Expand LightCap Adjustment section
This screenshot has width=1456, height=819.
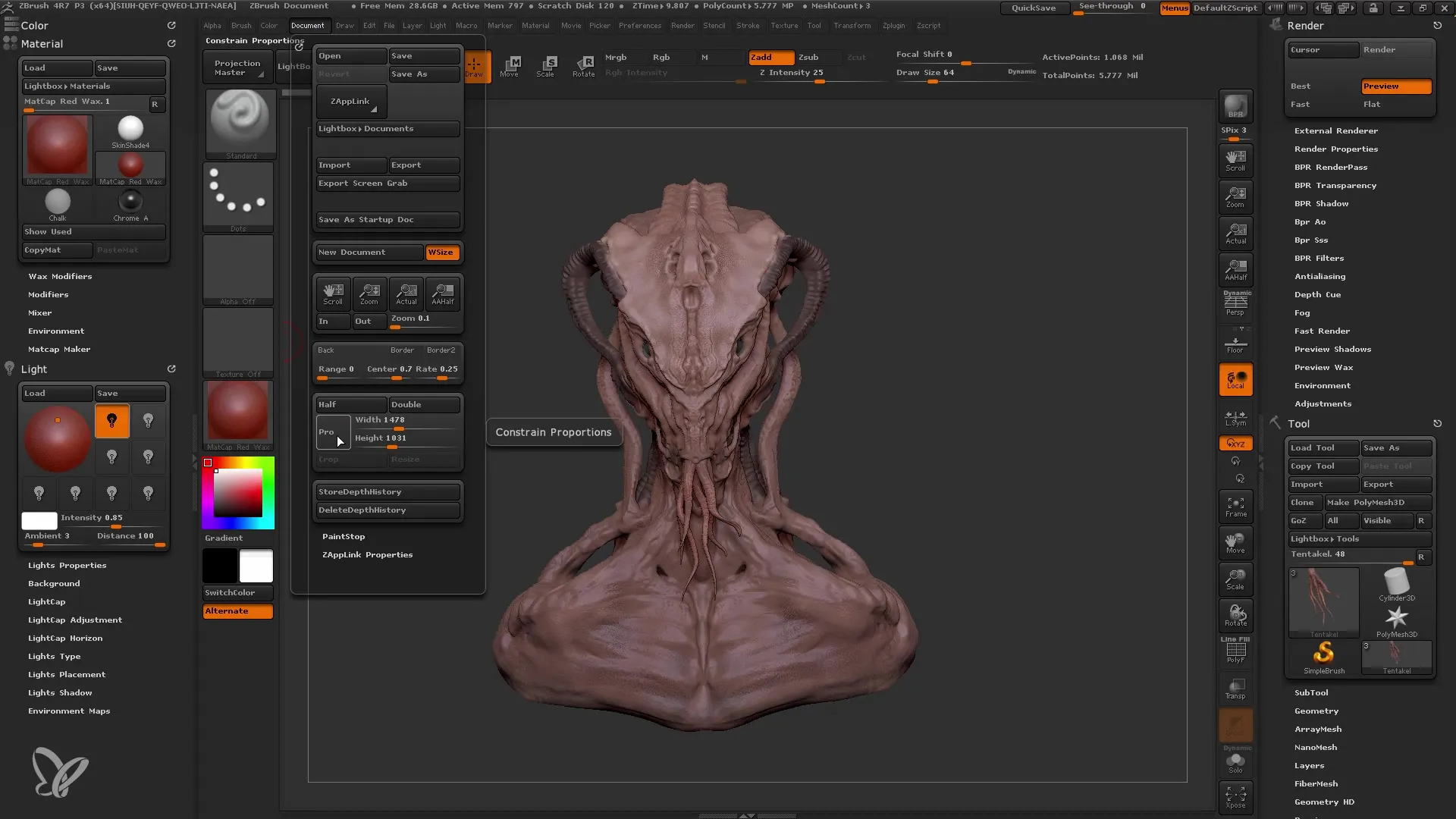click(75, 620)
